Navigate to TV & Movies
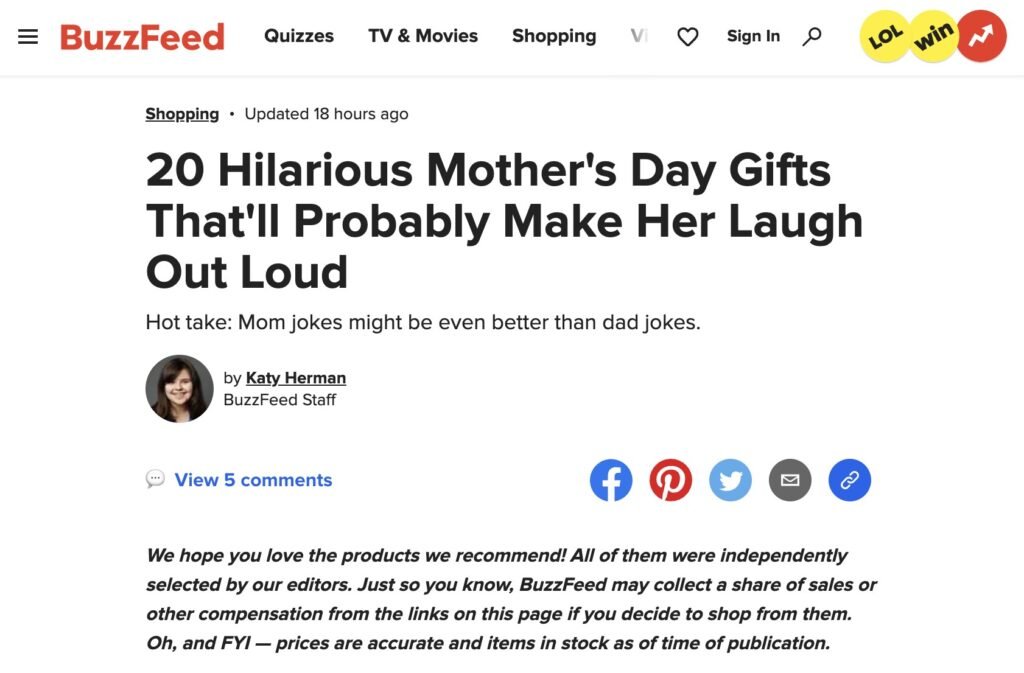1024x673 pixels. [x=423, y=36]
